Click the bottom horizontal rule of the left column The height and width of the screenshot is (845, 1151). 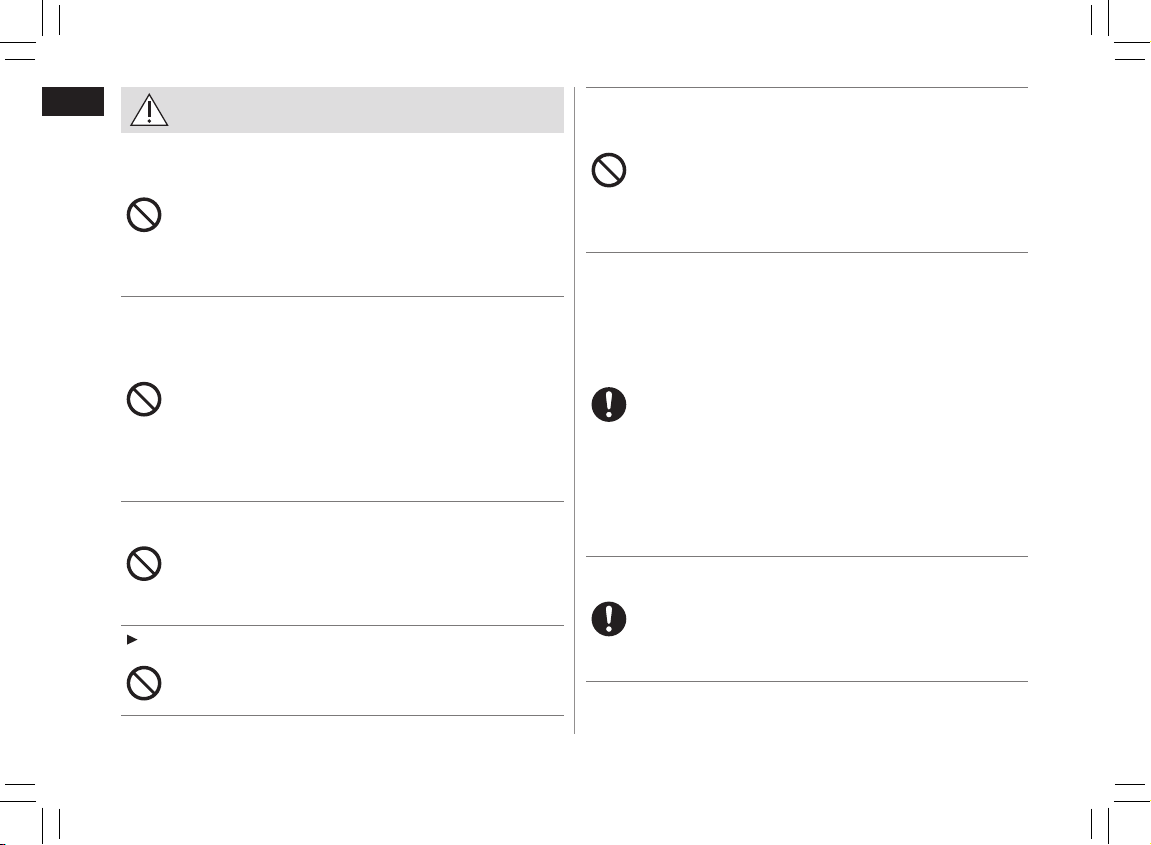tap(342, 715)
